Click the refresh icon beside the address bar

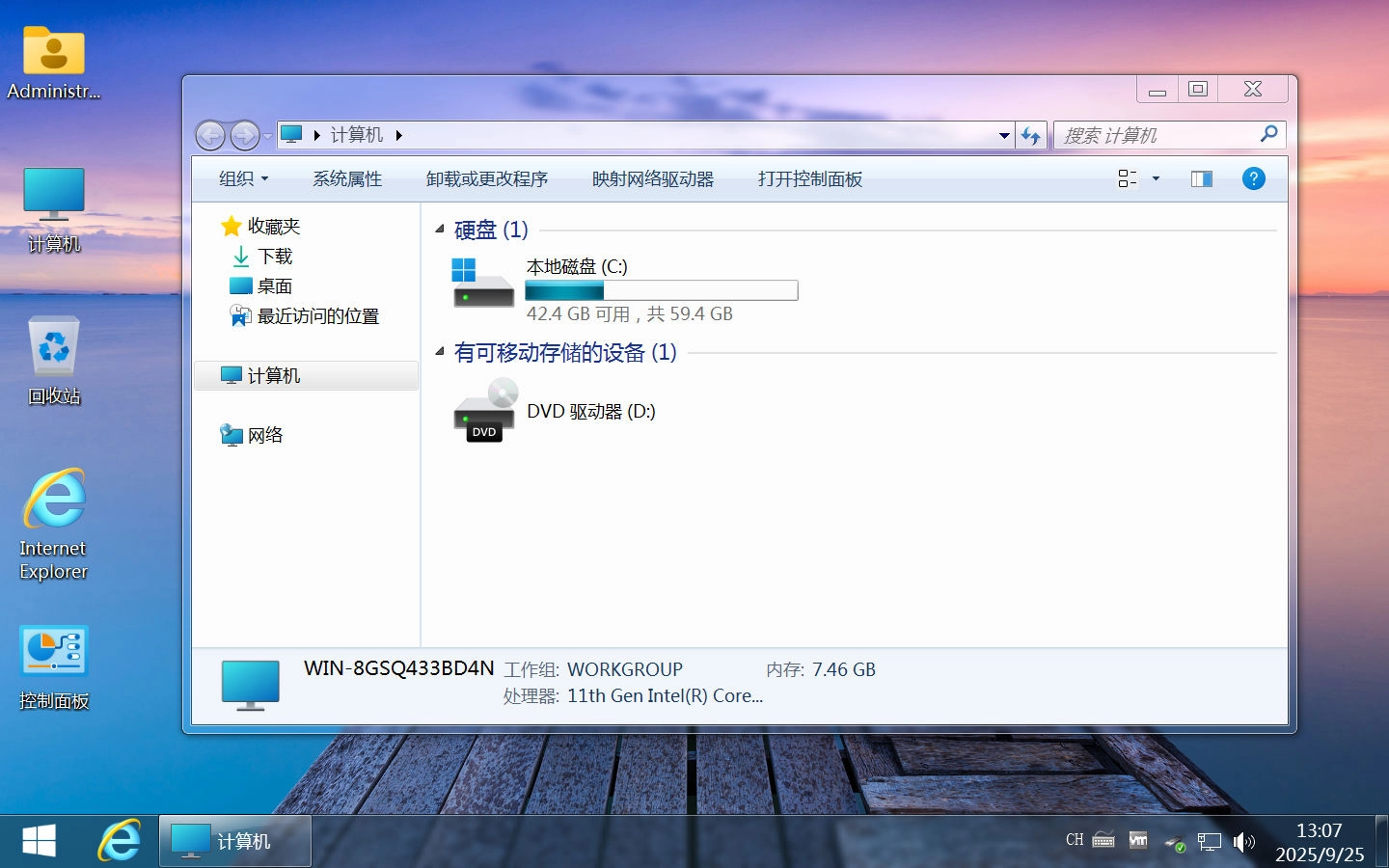1031,135
